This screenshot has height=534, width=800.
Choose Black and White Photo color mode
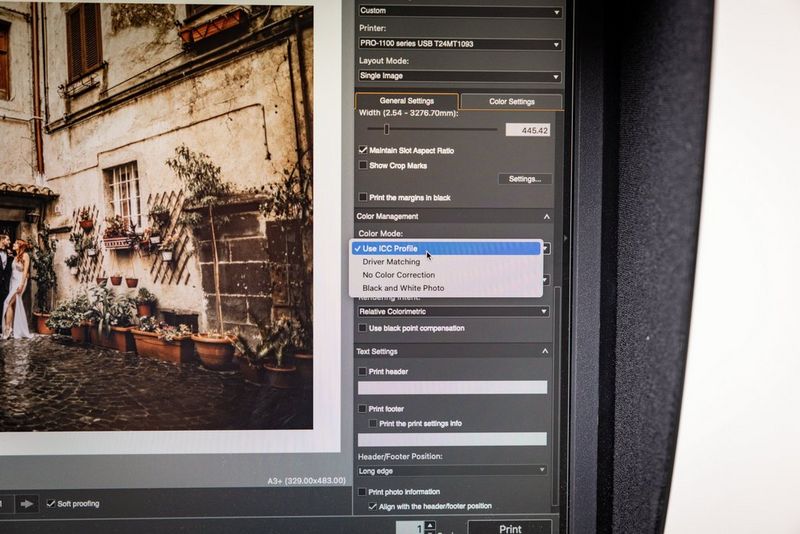403,288
